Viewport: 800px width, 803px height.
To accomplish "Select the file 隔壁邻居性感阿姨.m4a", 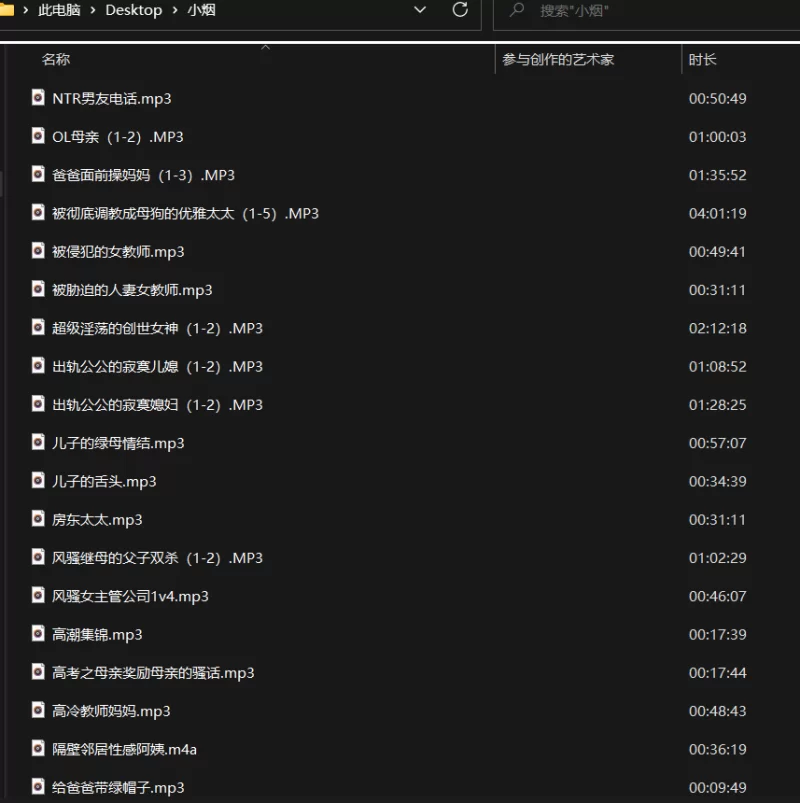I will coord(124,749).
